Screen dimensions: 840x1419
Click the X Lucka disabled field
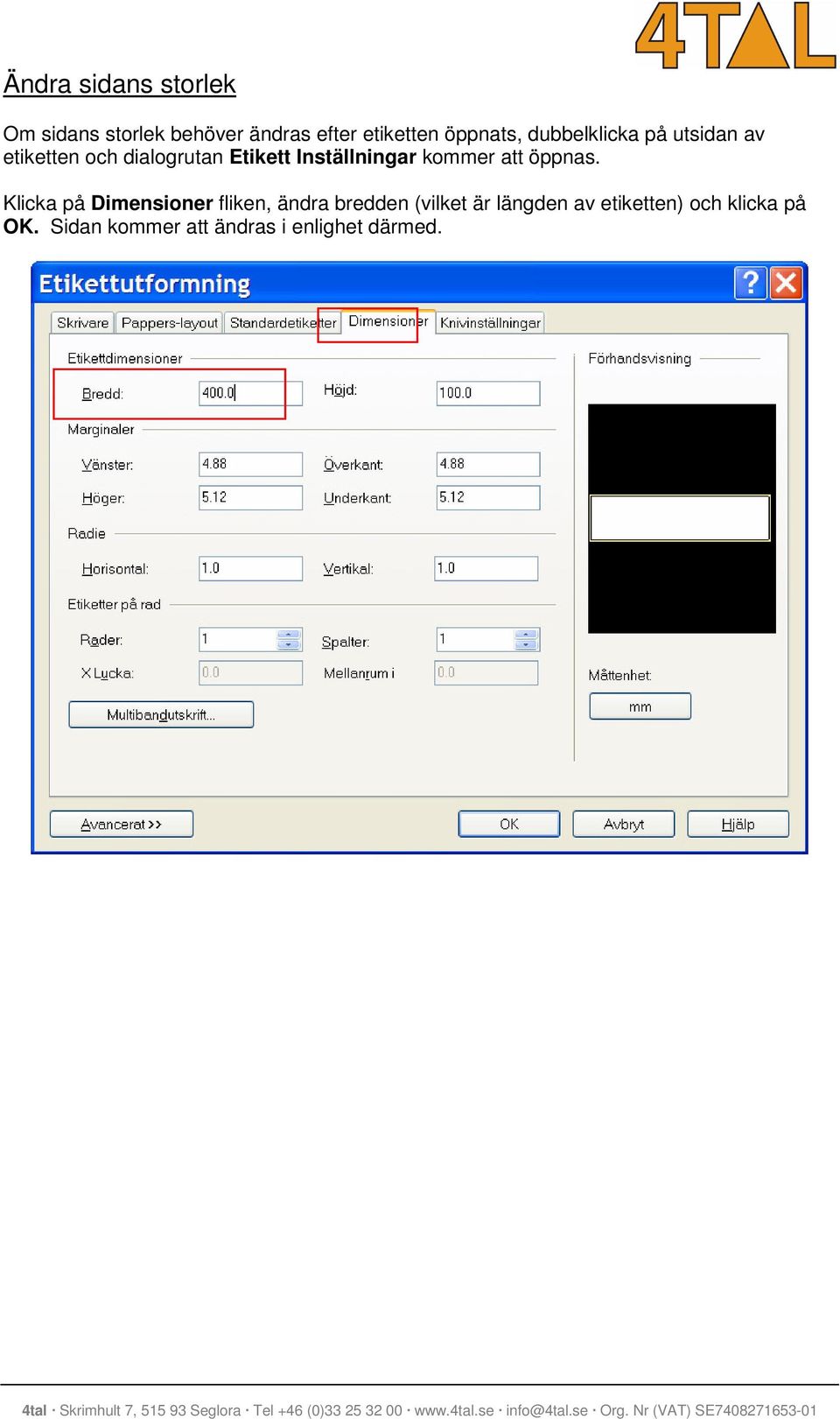tap(251, 672)
